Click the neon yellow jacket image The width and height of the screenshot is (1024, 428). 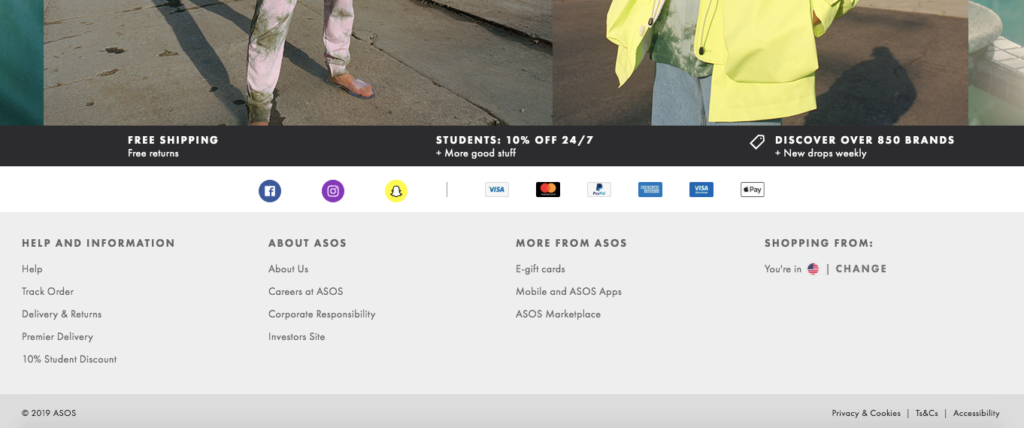pyautogui.click(x=760, y=63)
